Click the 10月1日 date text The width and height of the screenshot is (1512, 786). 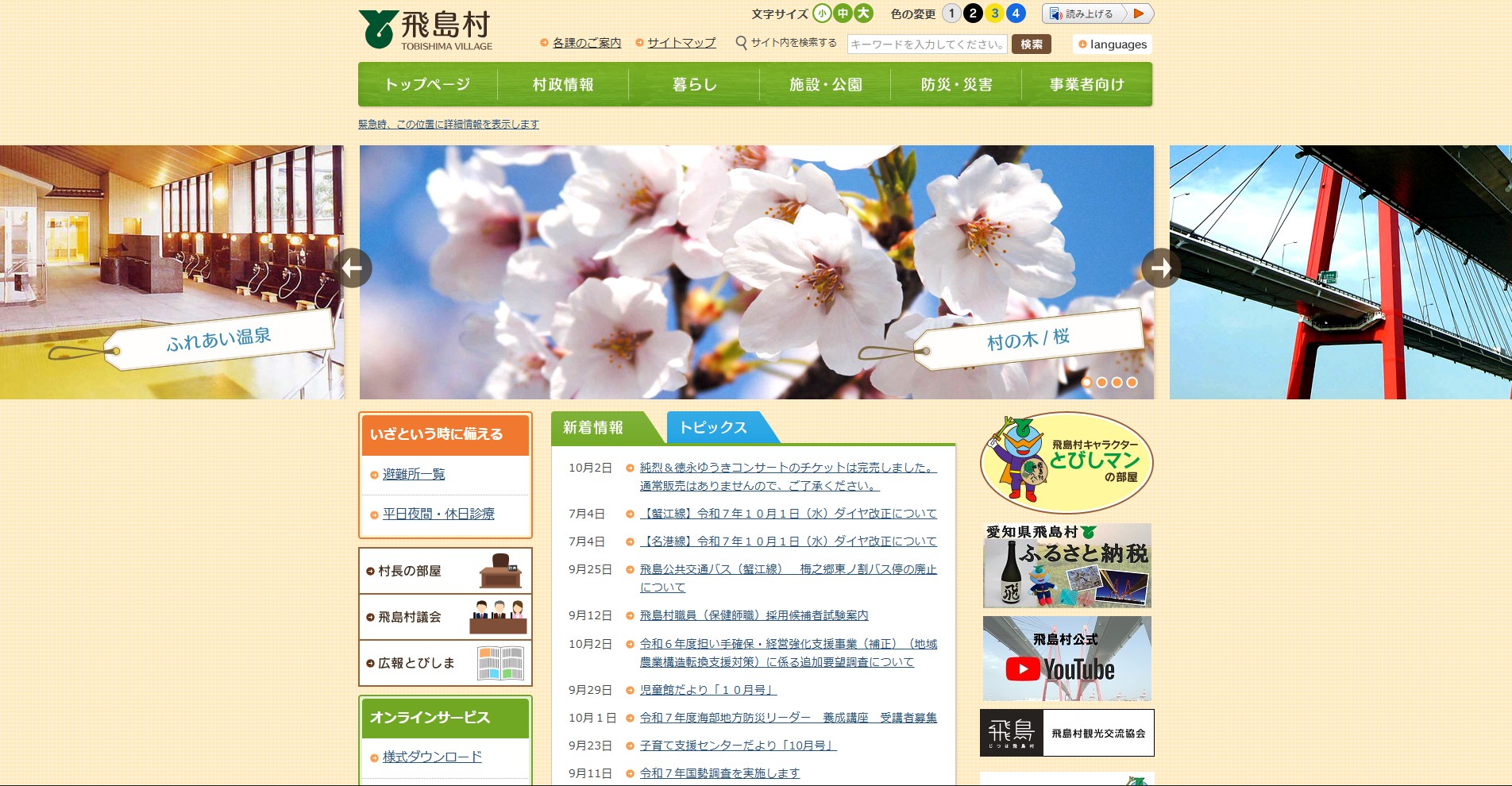[x=592, y=719]
